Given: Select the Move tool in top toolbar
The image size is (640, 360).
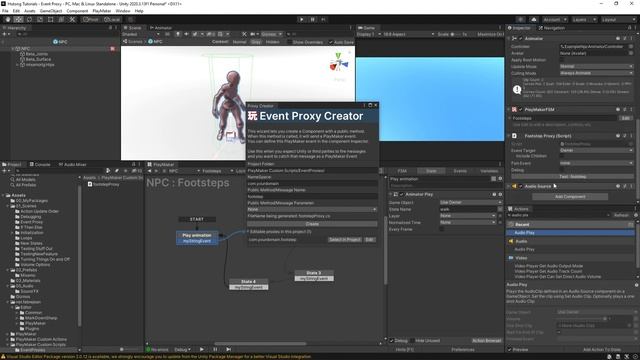Looking at the screenshot, I should 18,19.
